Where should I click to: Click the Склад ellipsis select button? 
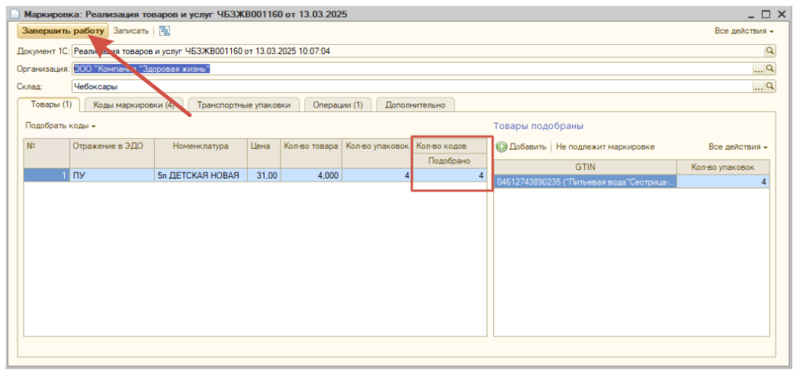[x=758, y=86]
